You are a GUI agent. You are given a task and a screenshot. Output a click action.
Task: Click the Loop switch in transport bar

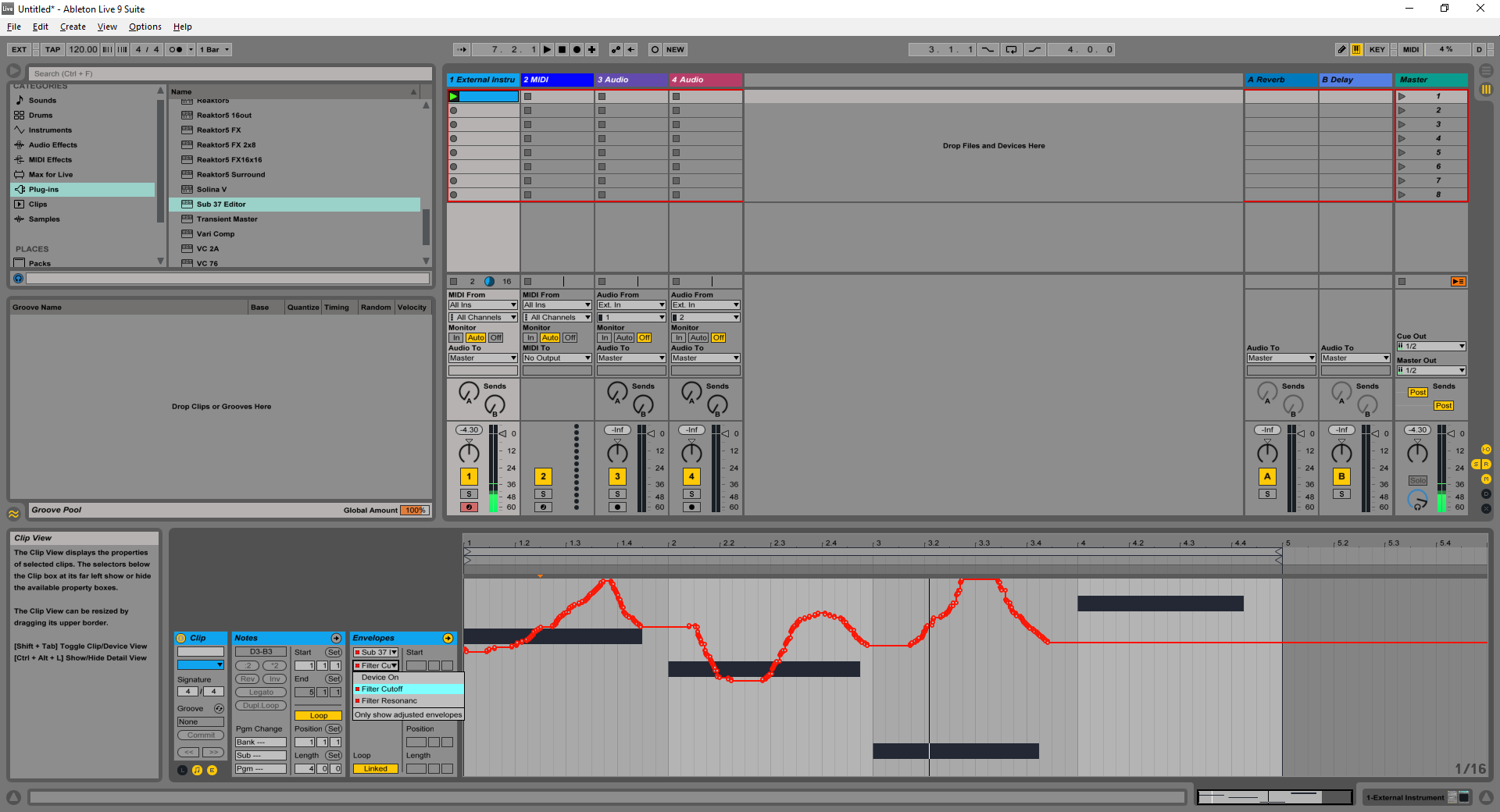click(x=1011, y=49)
